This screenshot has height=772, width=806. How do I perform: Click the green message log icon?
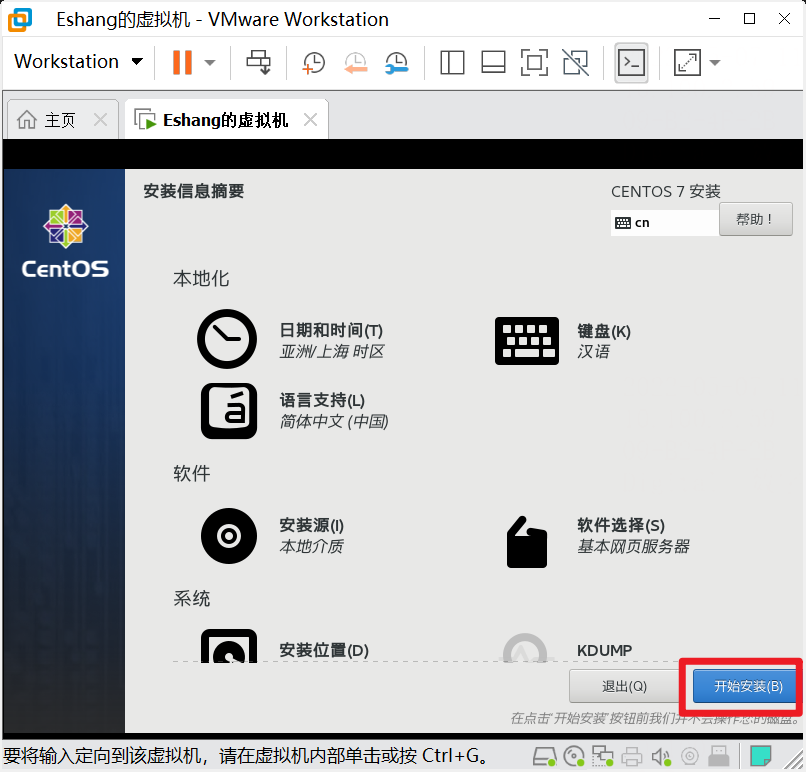point(760,756)
